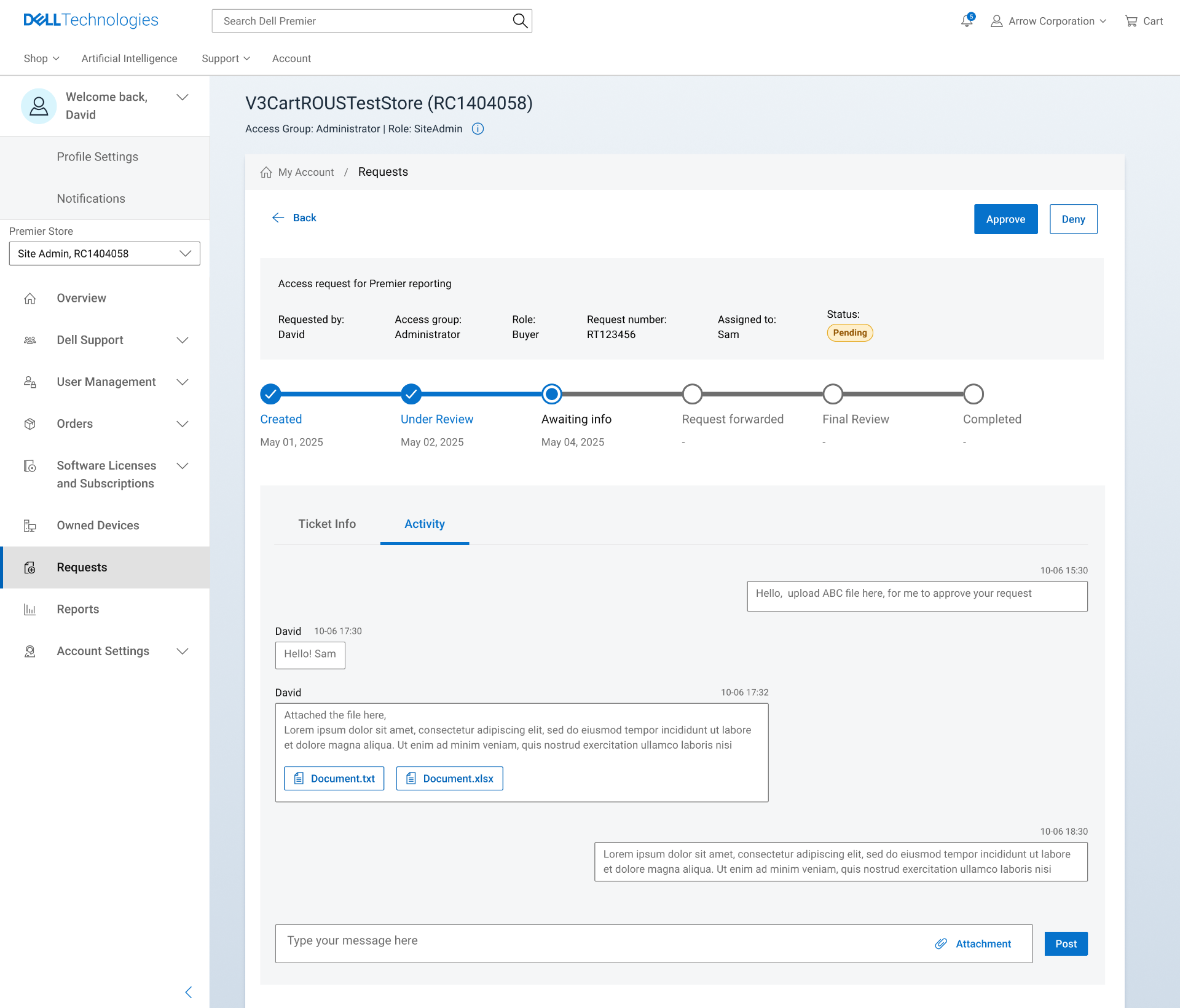Click the User Management icon

point(29,382)
